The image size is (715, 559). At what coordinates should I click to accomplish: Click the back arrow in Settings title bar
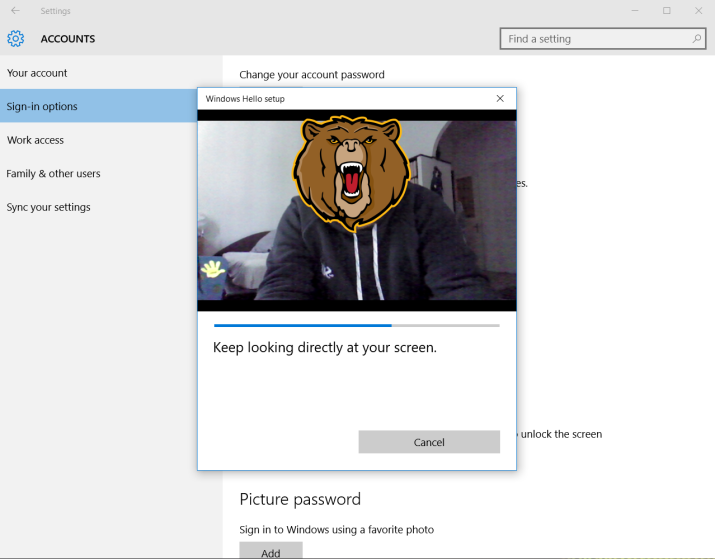15,11
